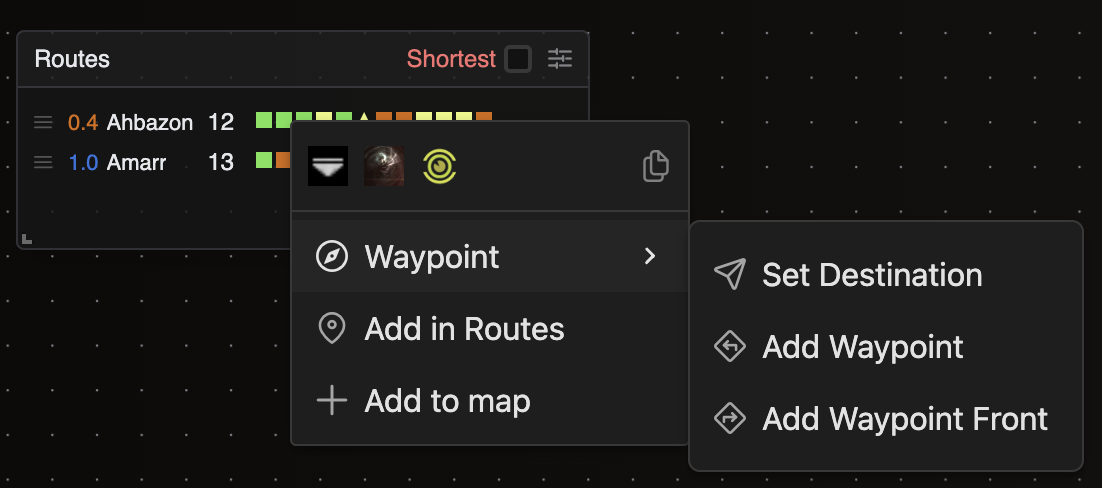Open the routes settings sliders icon
Viewport: 1102px width, 488px height.
pyautogui.click(x=560, y=59)
